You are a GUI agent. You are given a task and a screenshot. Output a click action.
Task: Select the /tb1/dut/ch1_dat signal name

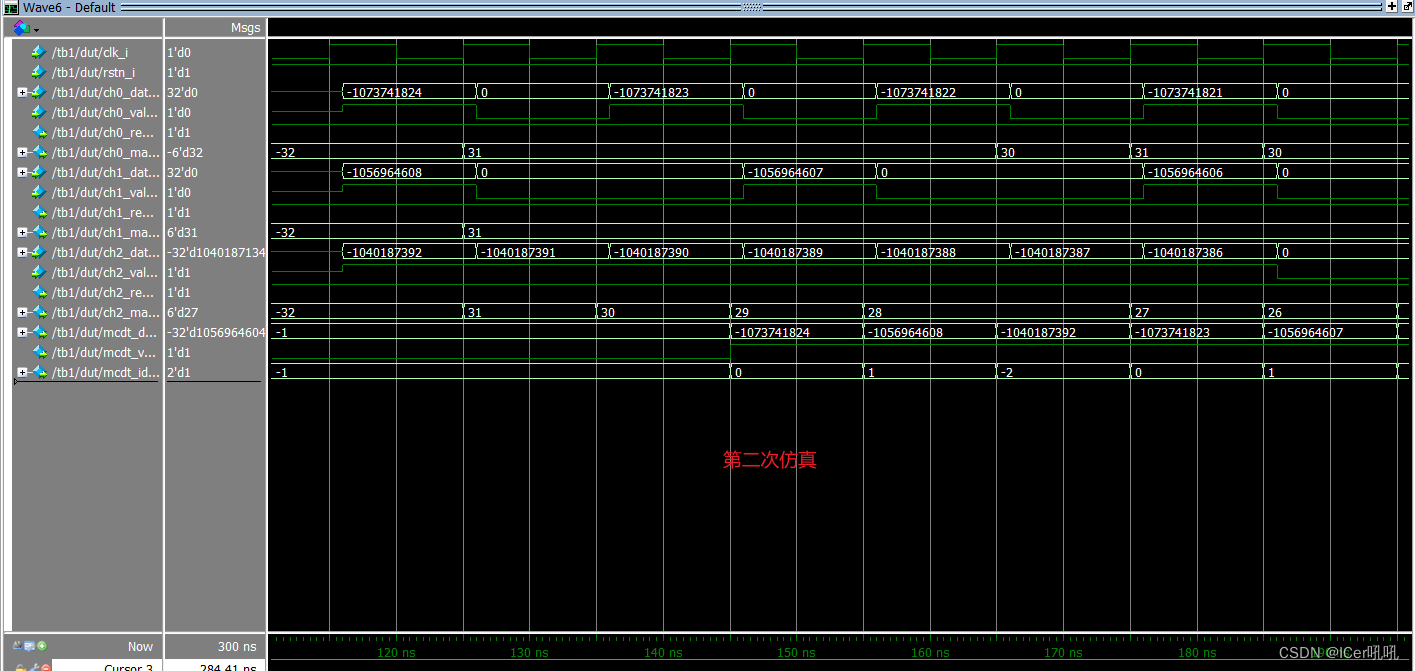pyautogui.click(x=105, y=172)
